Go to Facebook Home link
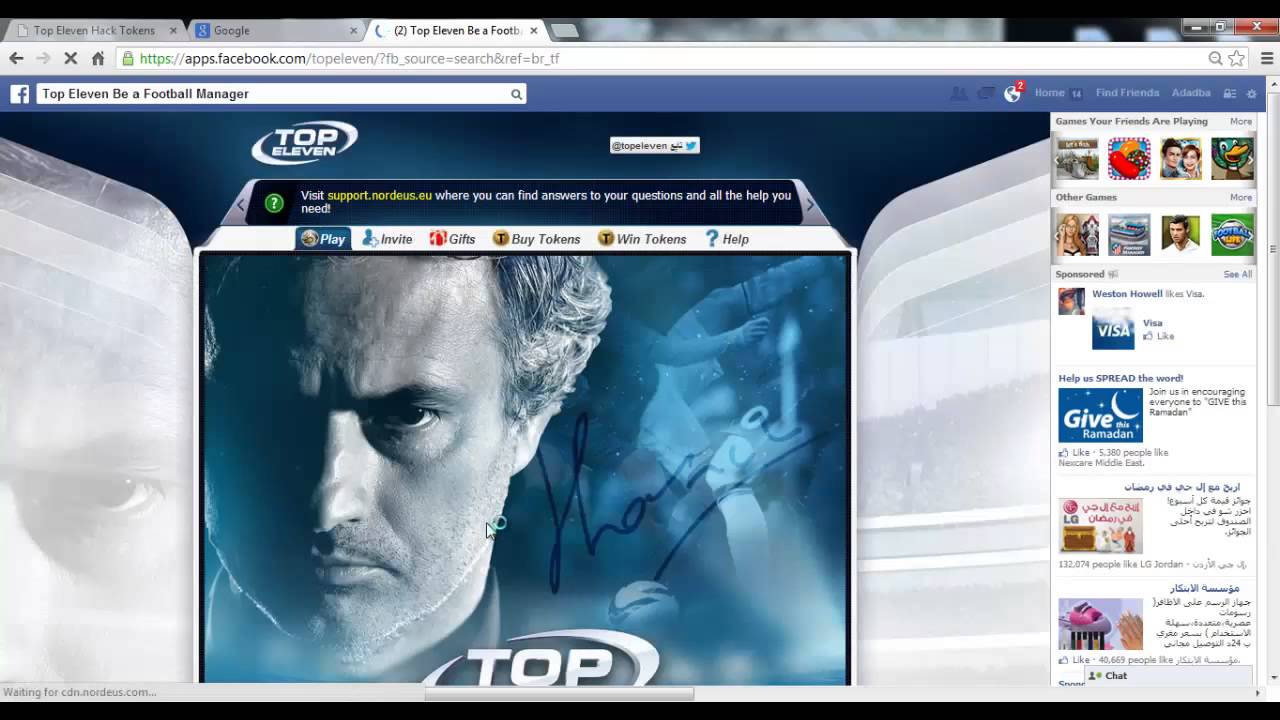This screenshot has height=720, width=1280. pyautogui.click(x=1049, y=93)
